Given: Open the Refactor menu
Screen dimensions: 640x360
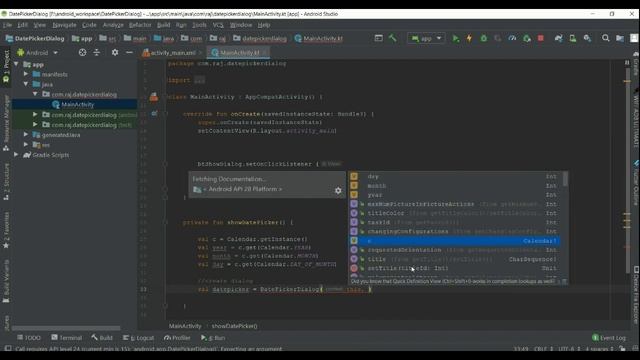Looking at the screenshot, I should [x=140, y=25].
